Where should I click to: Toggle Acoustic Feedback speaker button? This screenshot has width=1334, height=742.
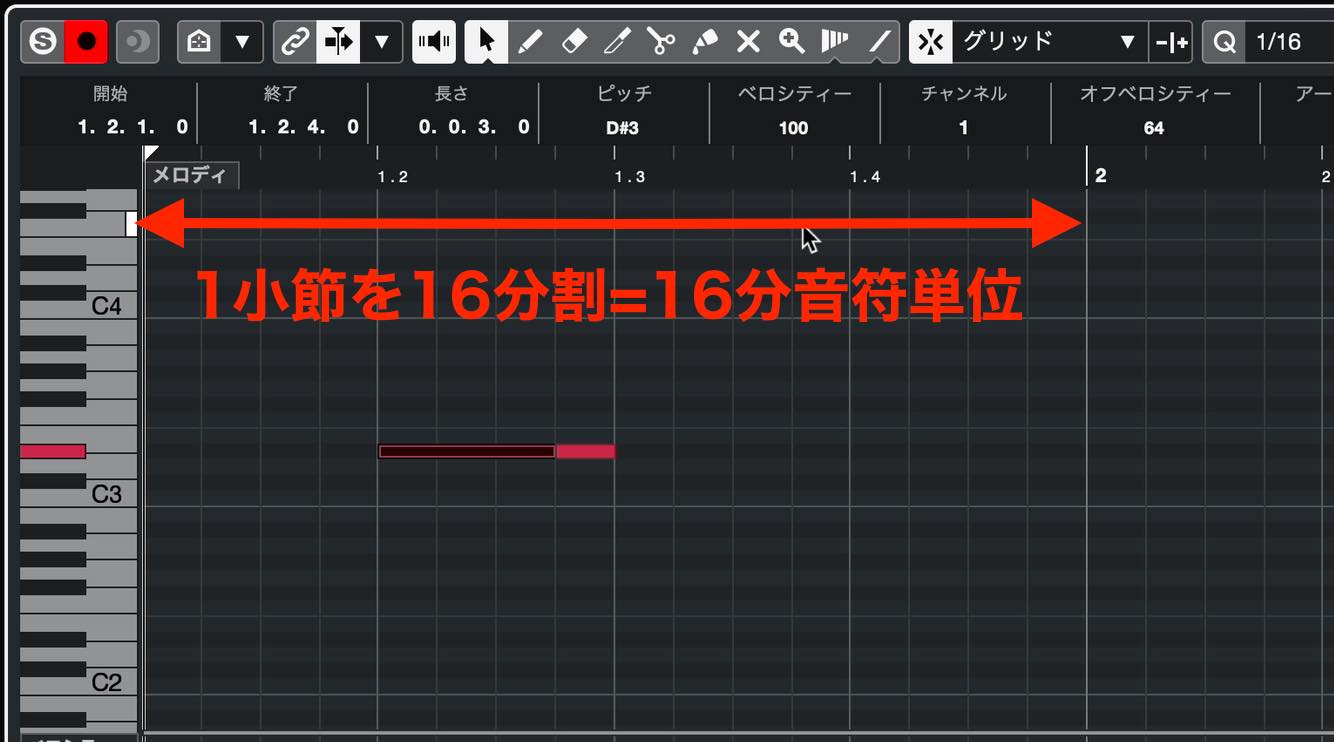pos(434,42)
